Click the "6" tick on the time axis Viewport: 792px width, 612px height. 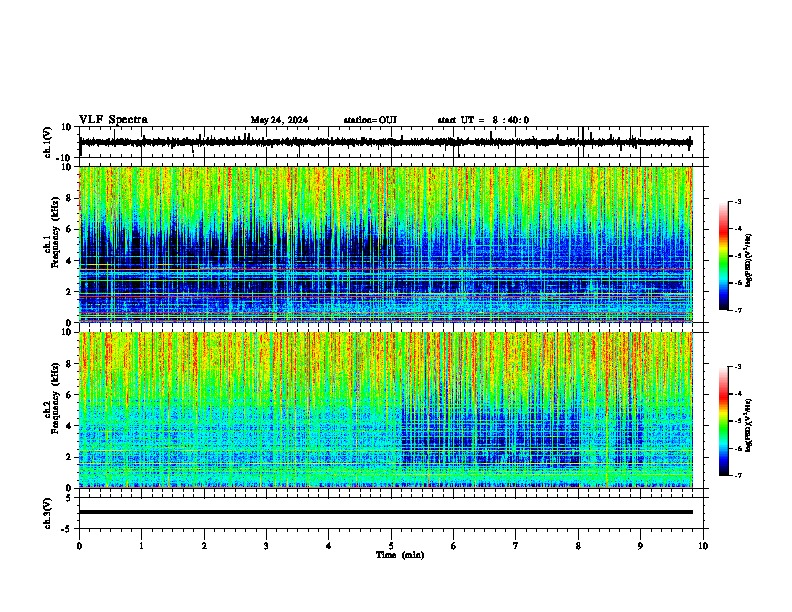[454, 546]
